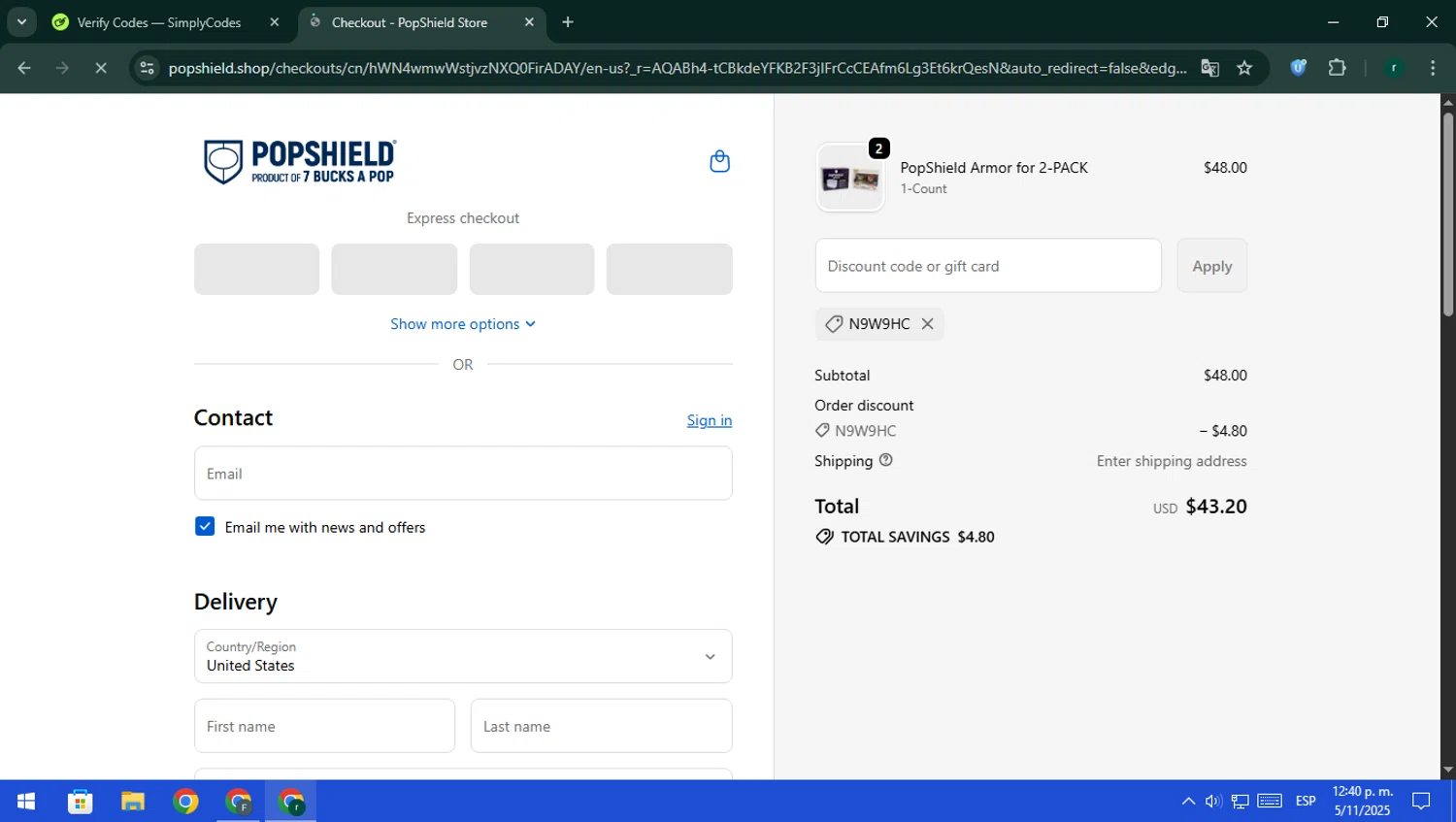Stop loading the page
The image size is (1456, 822).
pyautogui.click(x=101, y=68)
